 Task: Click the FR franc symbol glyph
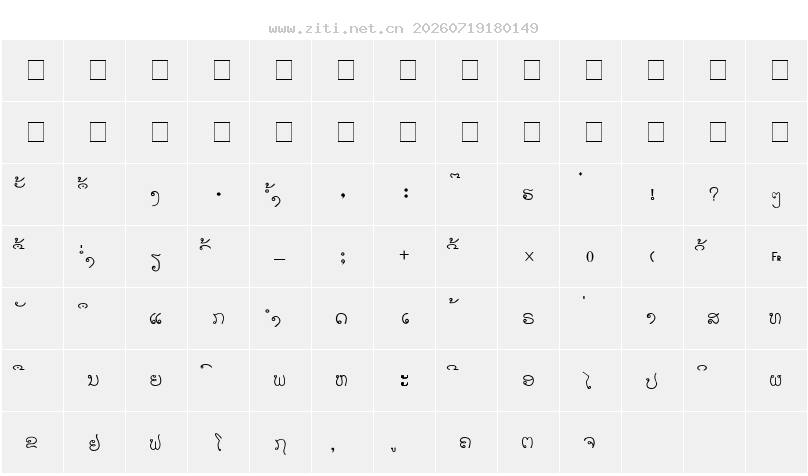776,257
